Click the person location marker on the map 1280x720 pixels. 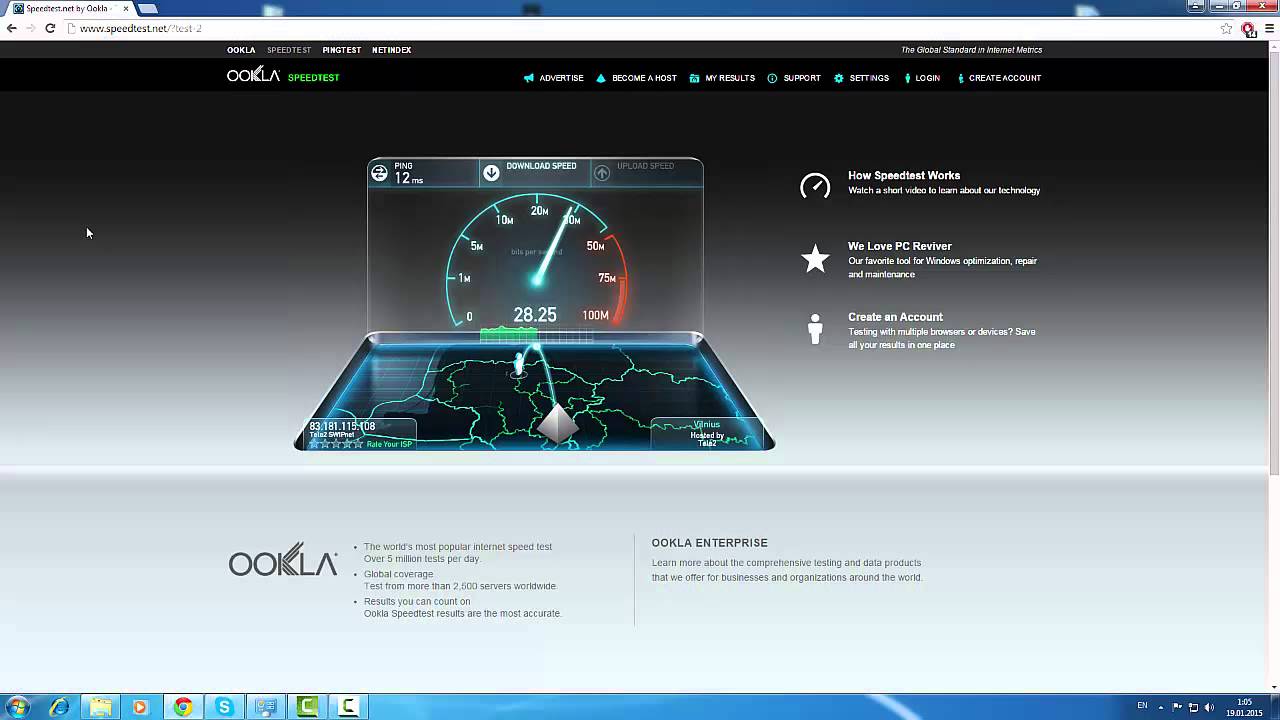click(x=519, y=364)
